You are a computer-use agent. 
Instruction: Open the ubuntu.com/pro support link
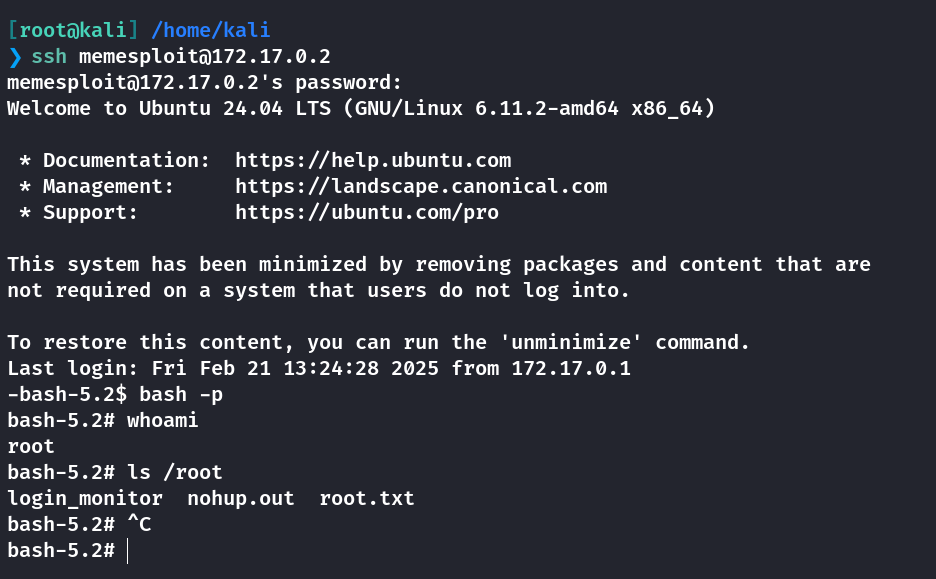click(367, 212)
